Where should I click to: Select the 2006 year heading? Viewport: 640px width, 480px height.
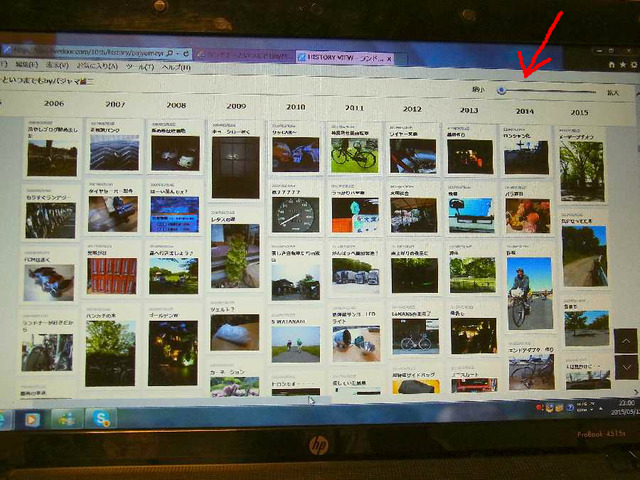coord(54,103)
